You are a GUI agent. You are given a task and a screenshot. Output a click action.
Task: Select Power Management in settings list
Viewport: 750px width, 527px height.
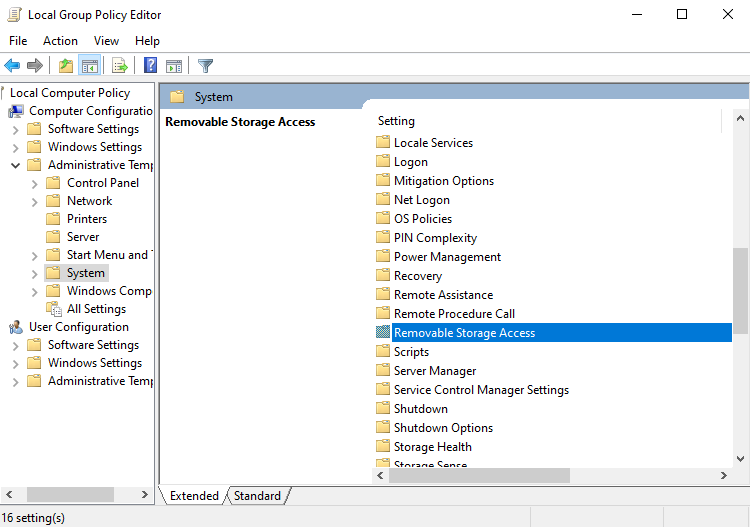click(x=447, y=257)
